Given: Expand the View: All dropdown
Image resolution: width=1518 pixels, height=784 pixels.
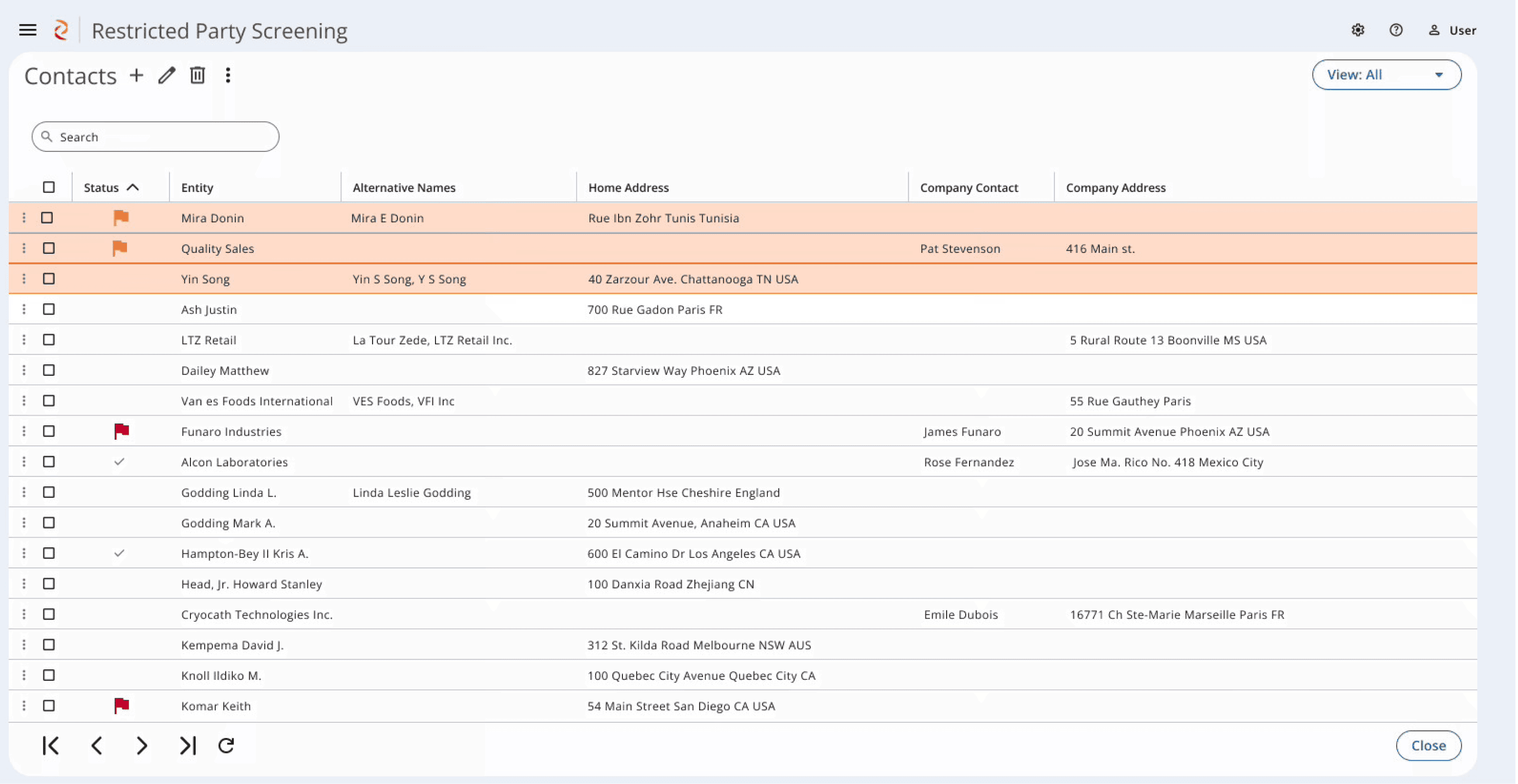Looking at the screenshot, I should pyautogui.click(x=1386, y=75).
